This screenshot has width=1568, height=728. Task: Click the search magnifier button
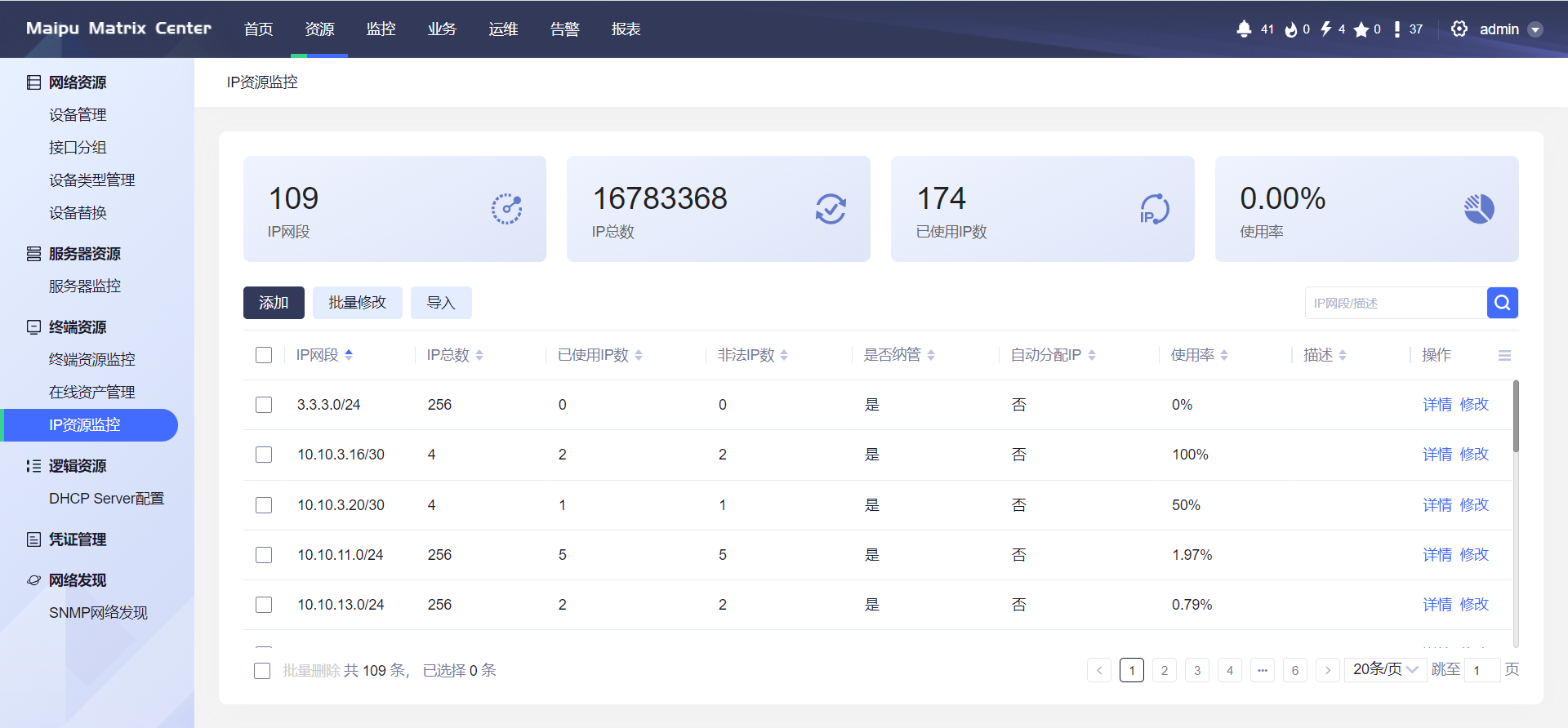pyautogui.click(x=1503, y=303)
